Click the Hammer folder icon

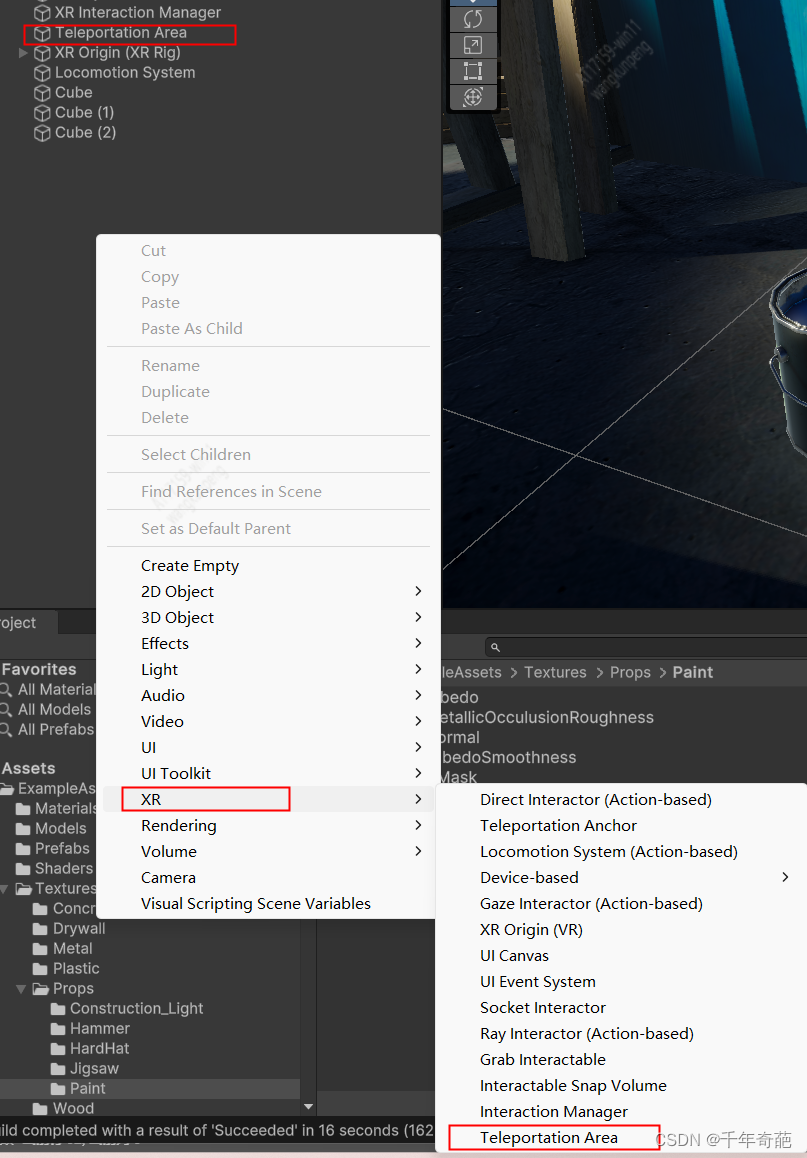point(58,1028)
